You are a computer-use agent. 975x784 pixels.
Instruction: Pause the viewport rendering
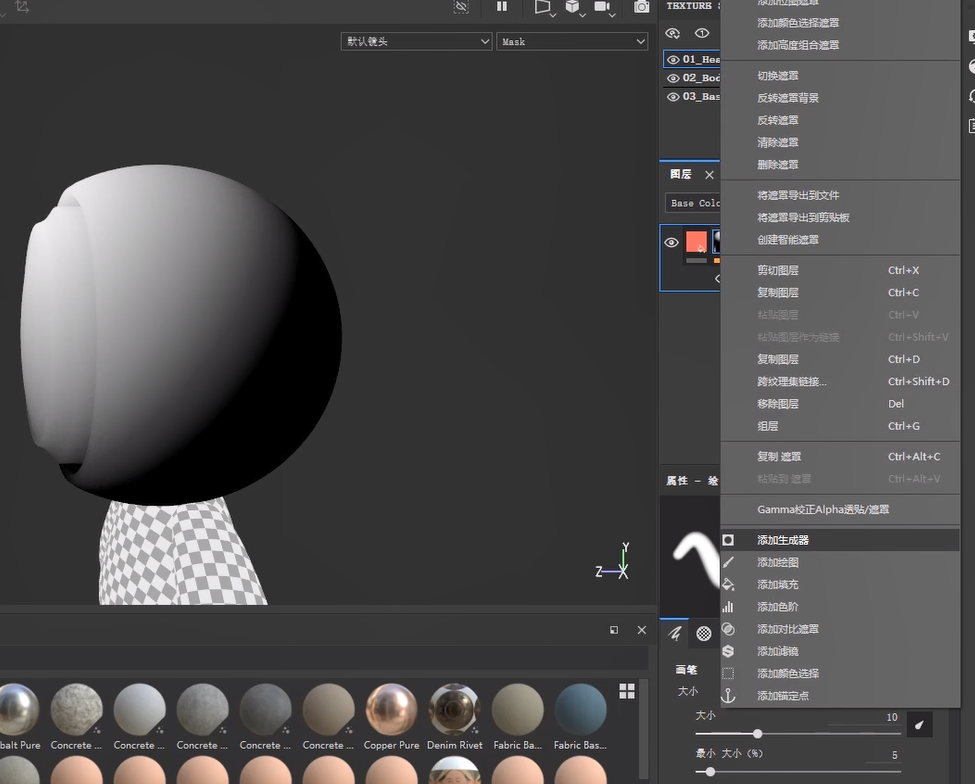click(x=502, y=6)
